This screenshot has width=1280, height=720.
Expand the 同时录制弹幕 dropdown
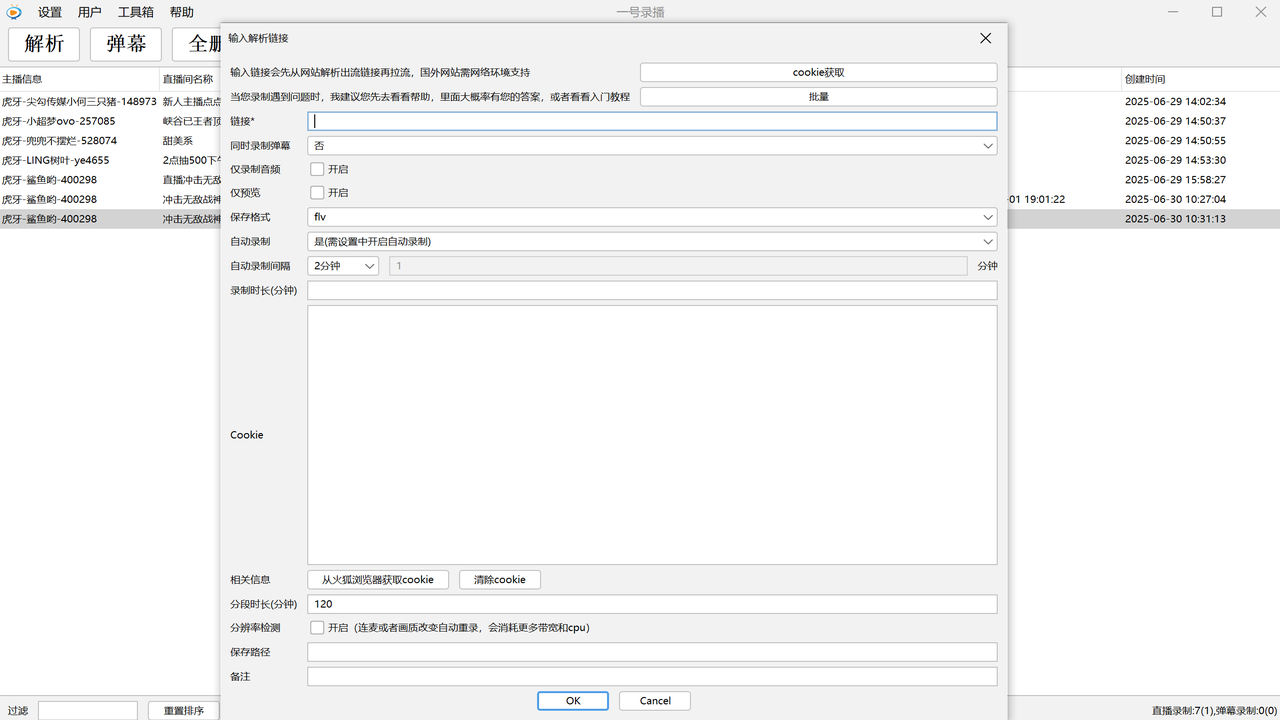tap(651, 146)
